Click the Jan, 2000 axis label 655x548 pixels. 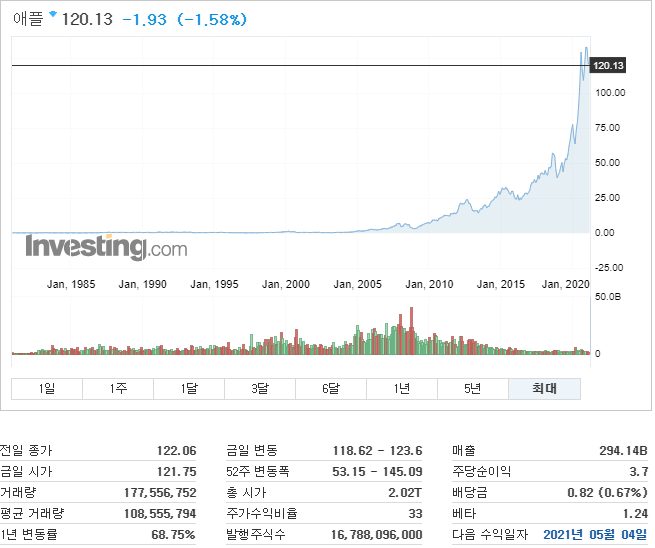[286, 284]
